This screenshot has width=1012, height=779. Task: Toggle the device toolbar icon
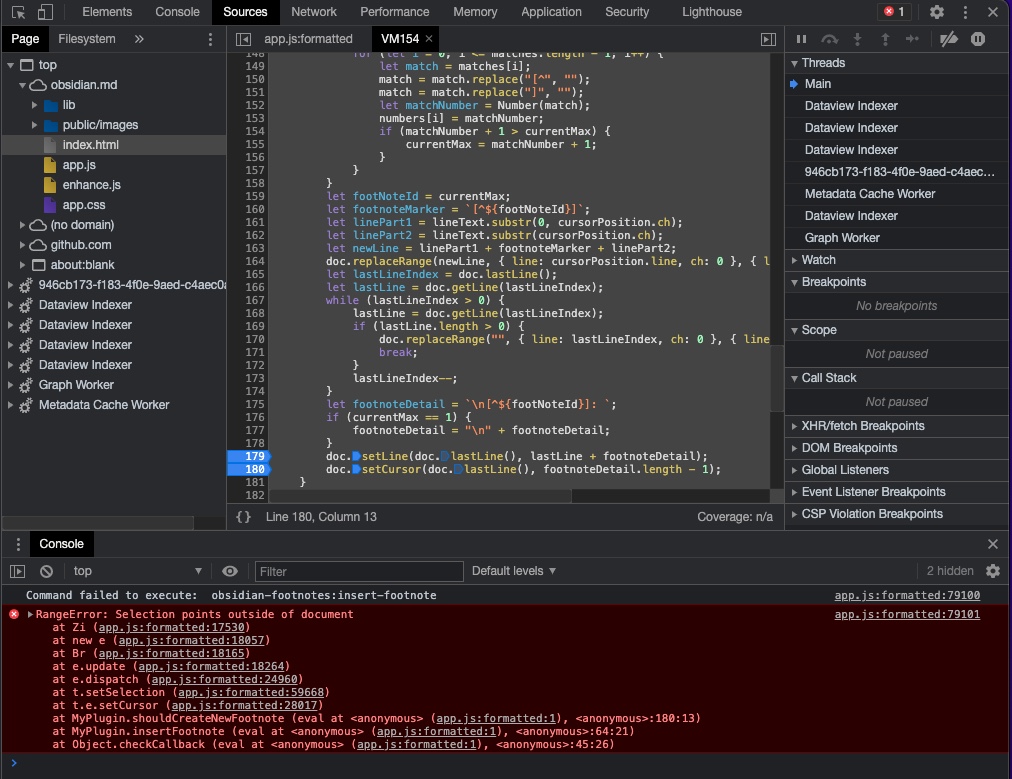pos(45,12)
